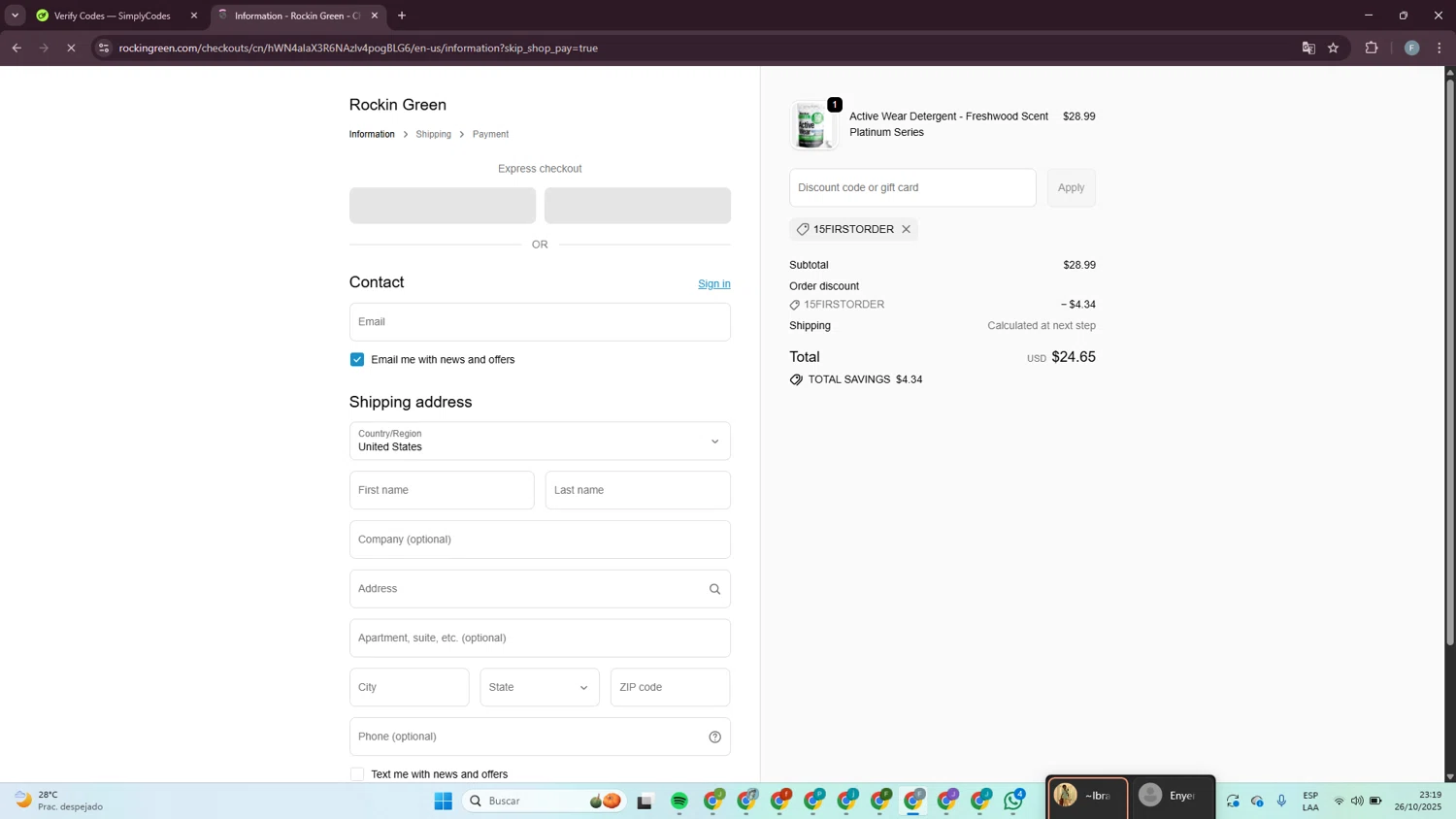Screen dimensions: 1456x819
Task: Click the order discount amount − $4.34
Action: (1078, 305)
